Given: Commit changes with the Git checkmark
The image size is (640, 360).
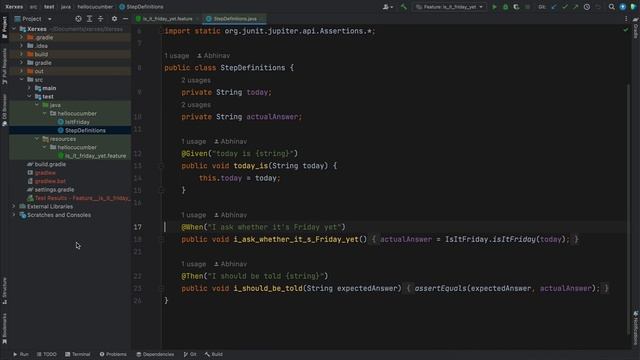Looking at the screenshot, I should [565, 7].
